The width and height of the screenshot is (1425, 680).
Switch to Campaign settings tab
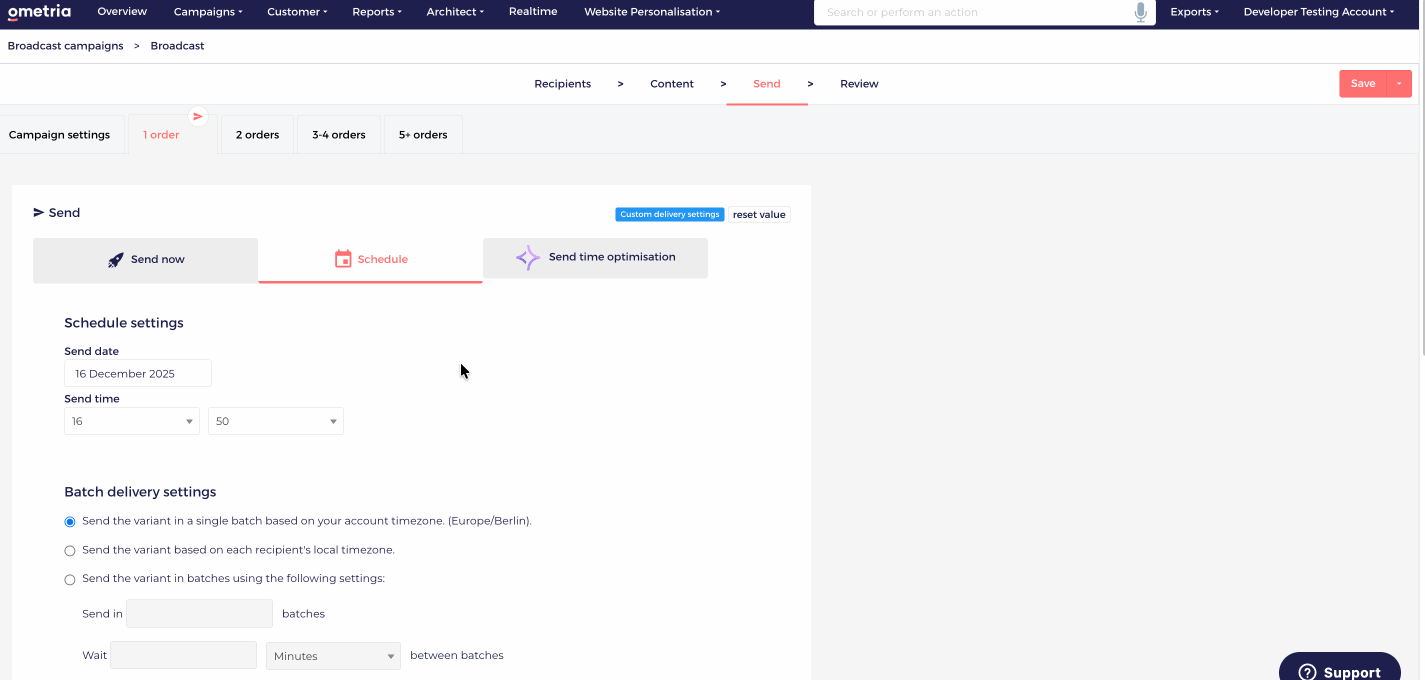(x=60, y=135)
